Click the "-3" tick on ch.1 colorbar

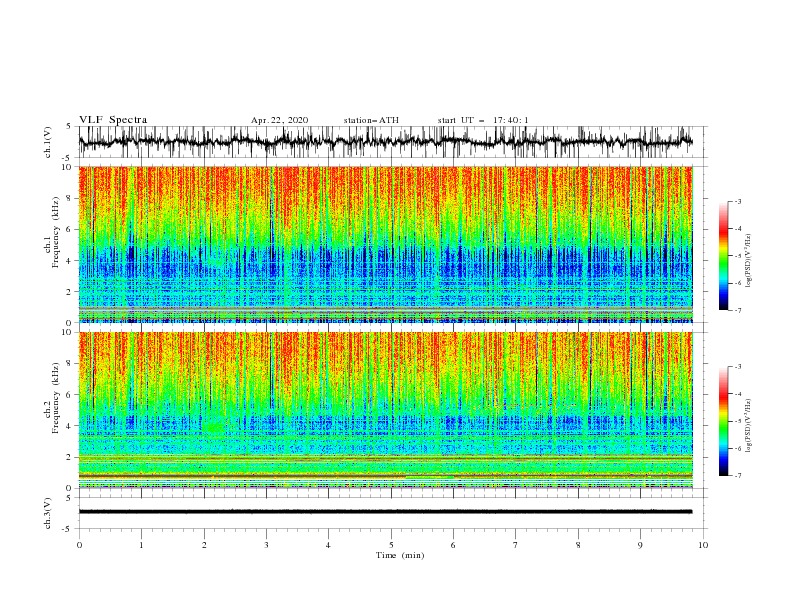point(738,201)
